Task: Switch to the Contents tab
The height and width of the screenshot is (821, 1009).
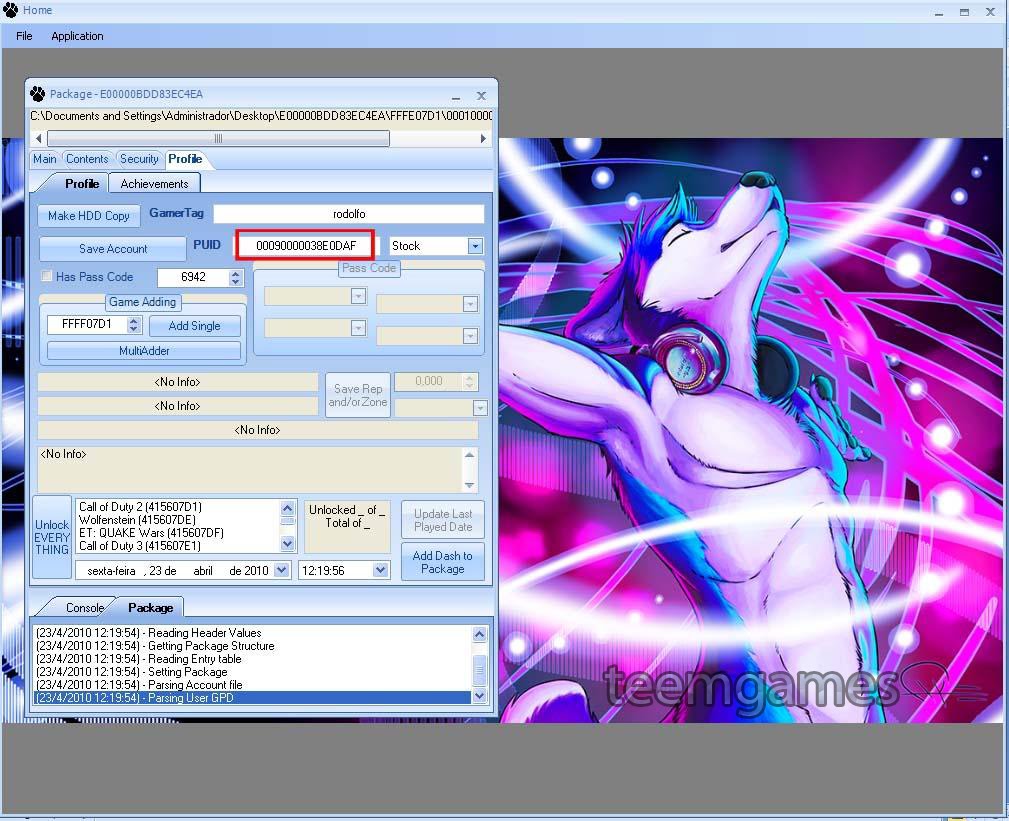Action: 87,158
